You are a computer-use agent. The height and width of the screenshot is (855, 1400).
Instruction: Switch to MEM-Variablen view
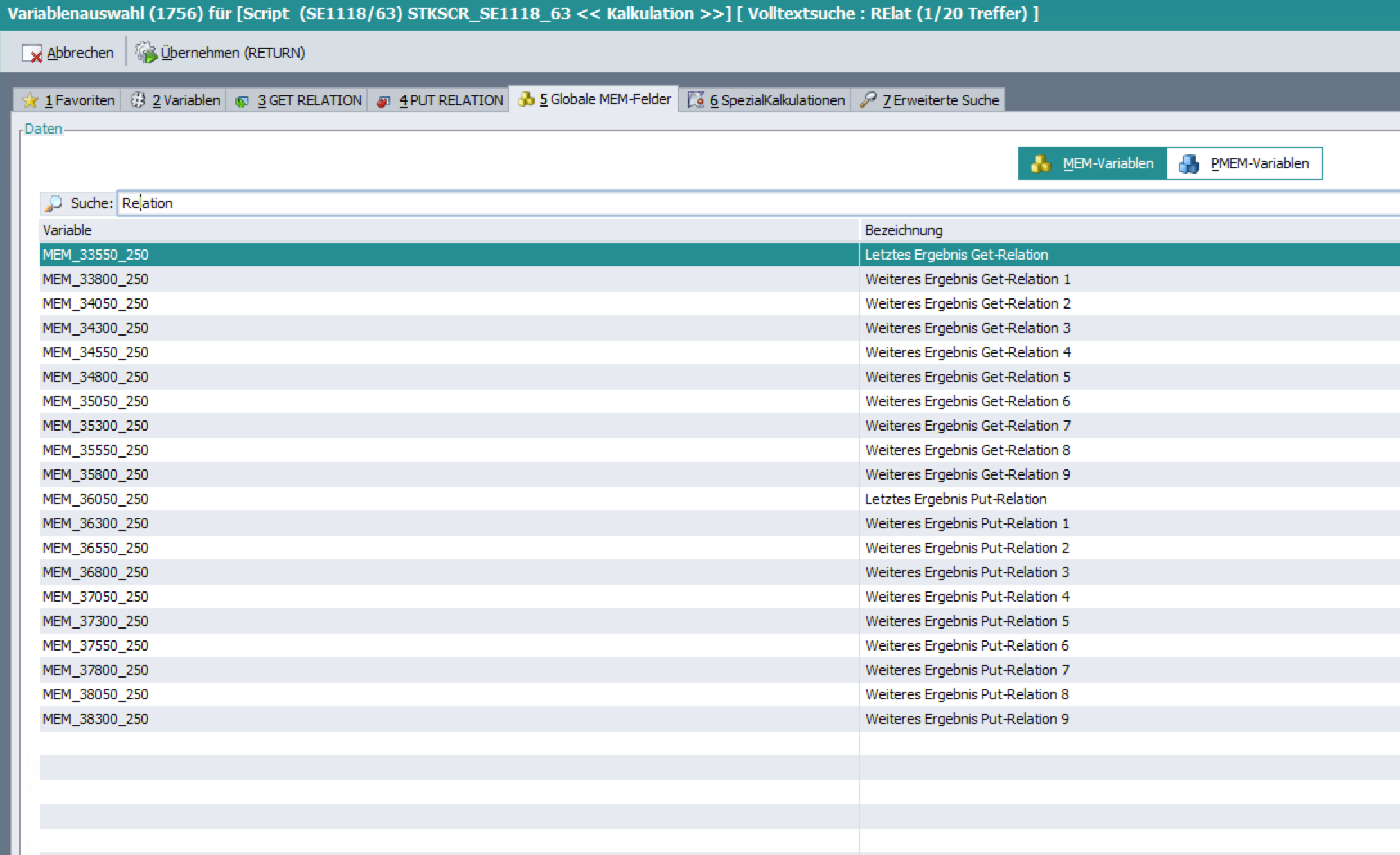[x=1093, y=163]
